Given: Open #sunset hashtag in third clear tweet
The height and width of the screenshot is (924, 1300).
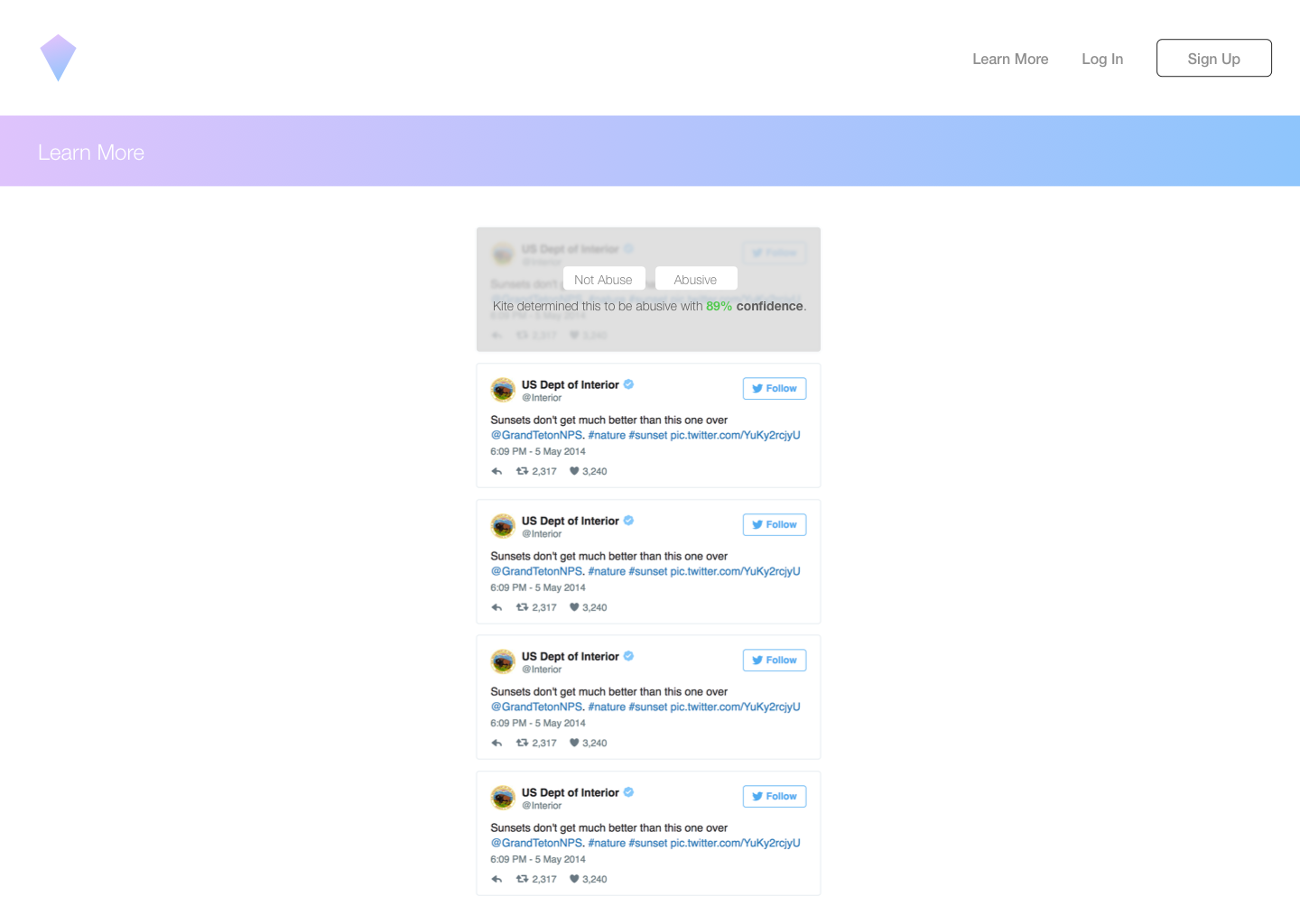Looking at the screenshot, I should [648, 707].
